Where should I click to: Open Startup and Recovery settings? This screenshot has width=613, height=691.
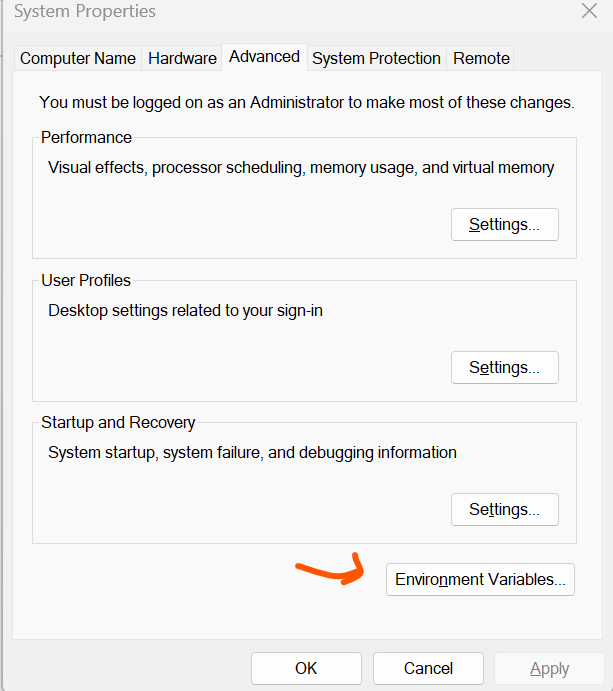[504, 510]
